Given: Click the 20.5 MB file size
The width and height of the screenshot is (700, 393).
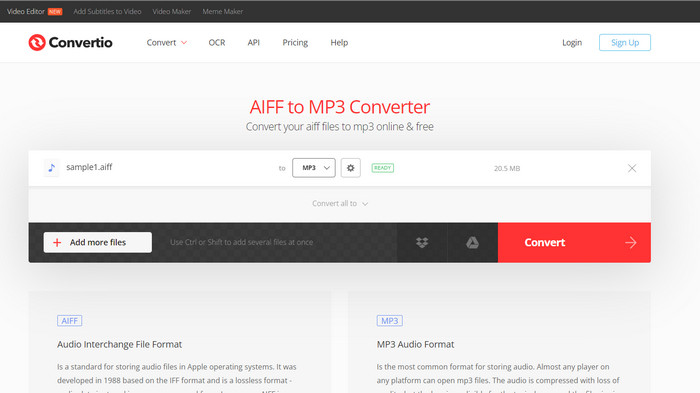Looking at the screenshot, I should [x=507, y=168].
